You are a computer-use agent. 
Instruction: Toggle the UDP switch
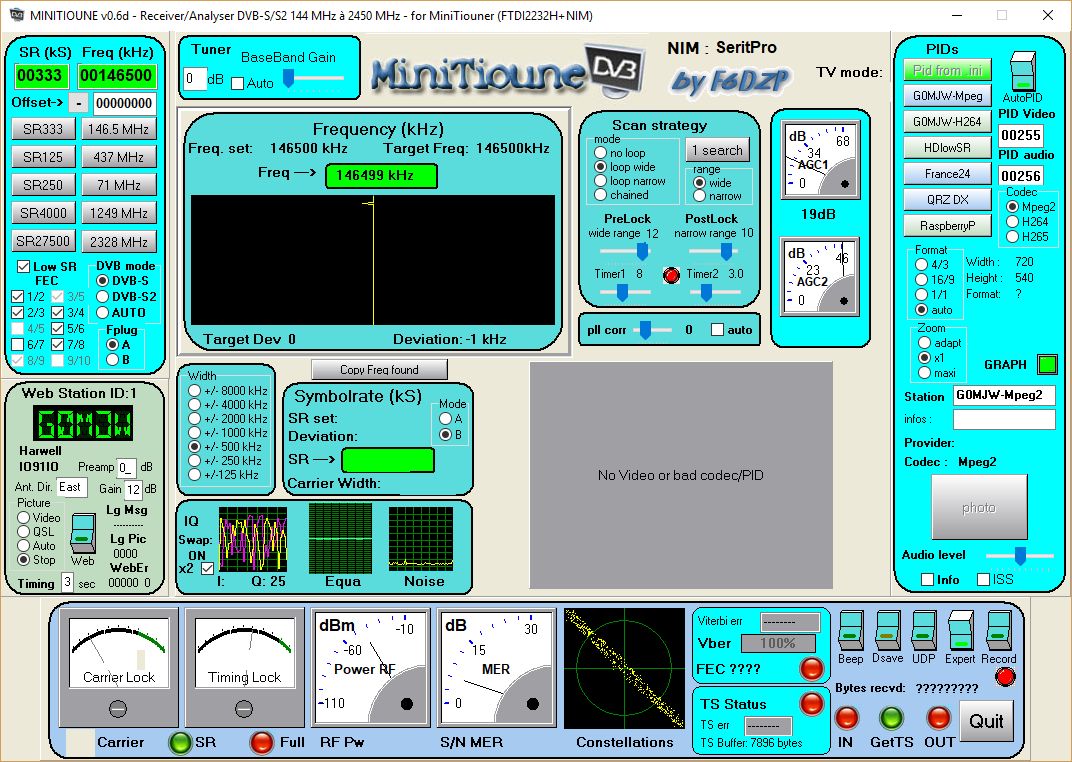924,629
